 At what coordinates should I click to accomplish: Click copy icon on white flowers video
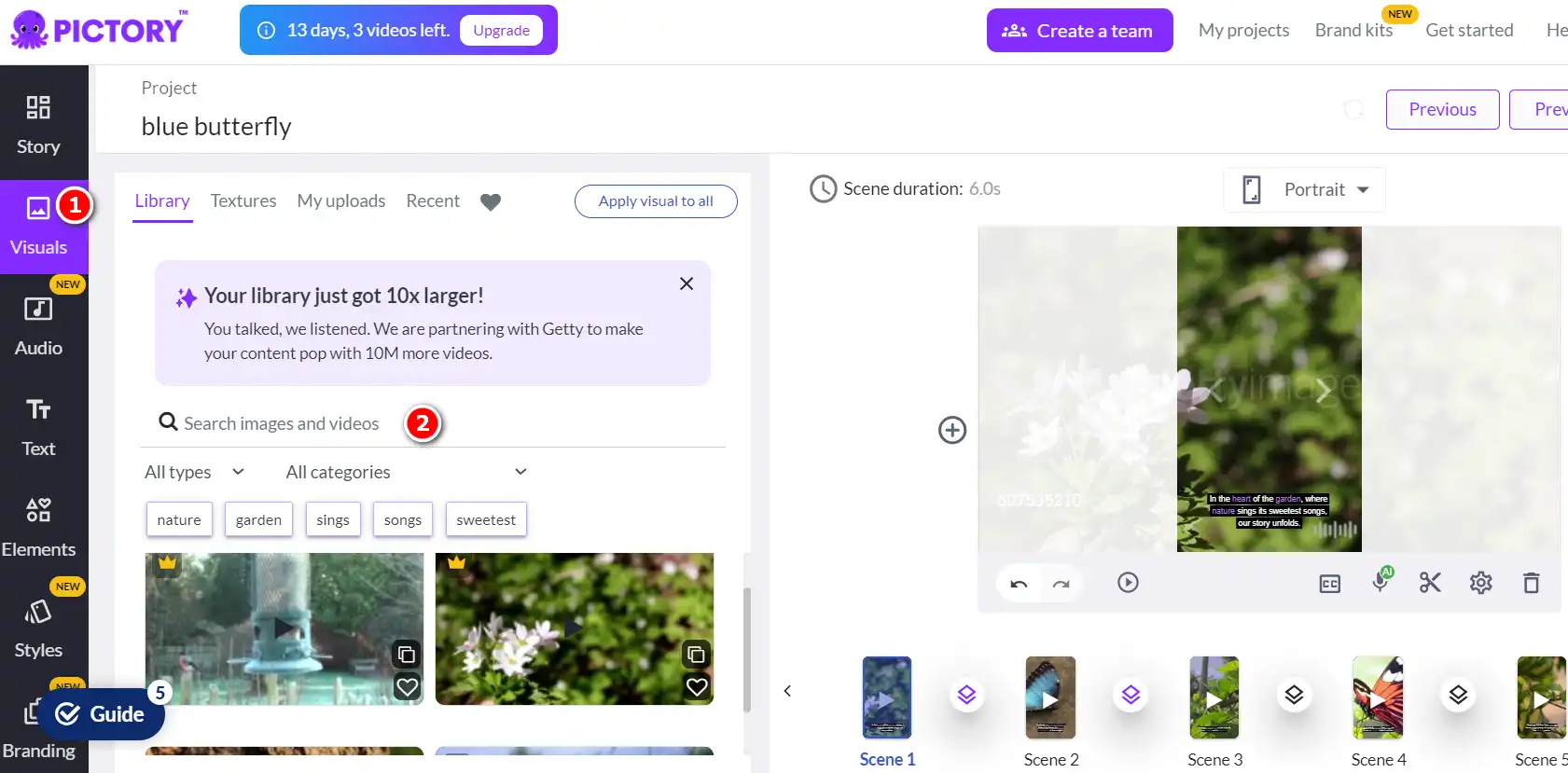point(697,654)
